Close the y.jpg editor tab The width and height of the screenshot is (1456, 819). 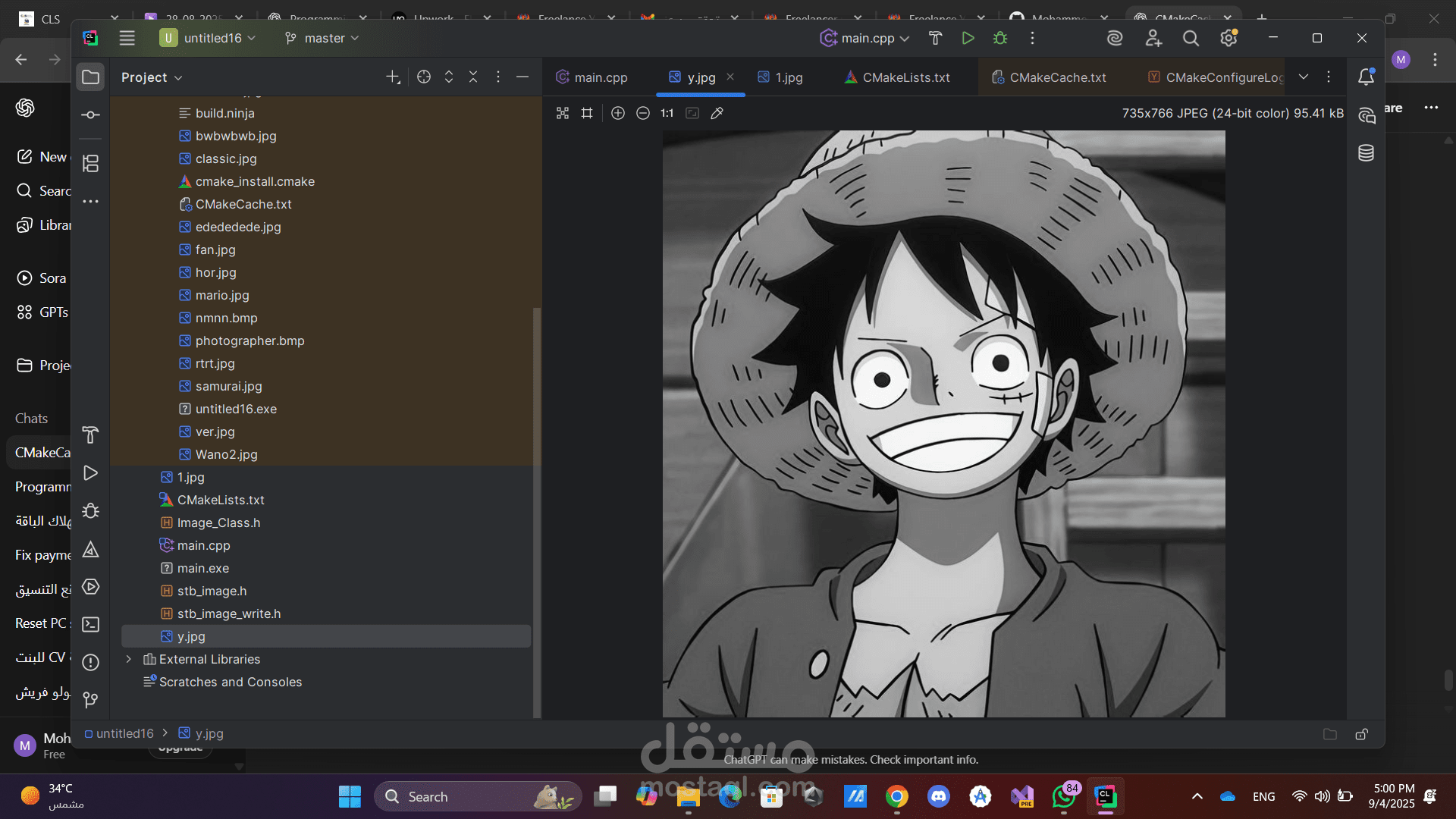(x=730, y=77)
